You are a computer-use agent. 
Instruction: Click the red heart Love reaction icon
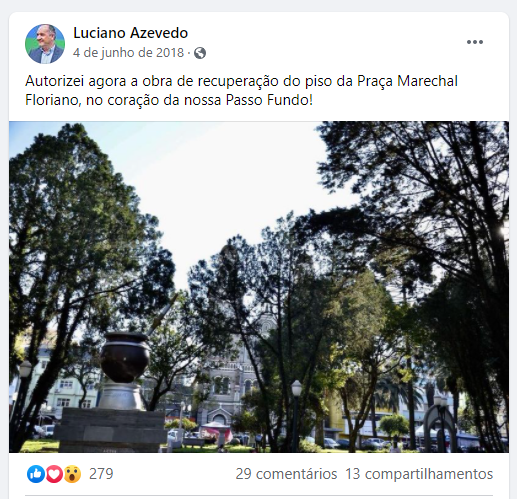[54, 474]
